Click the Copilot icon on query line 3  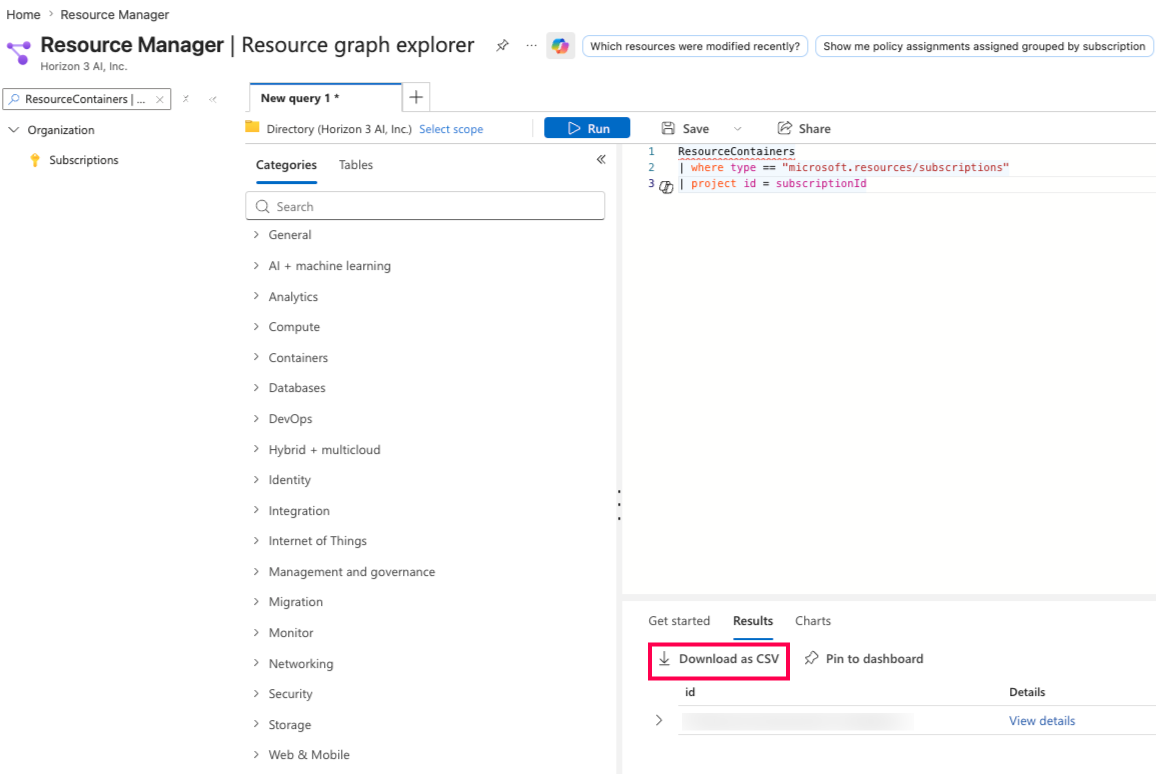pos(666,186)
